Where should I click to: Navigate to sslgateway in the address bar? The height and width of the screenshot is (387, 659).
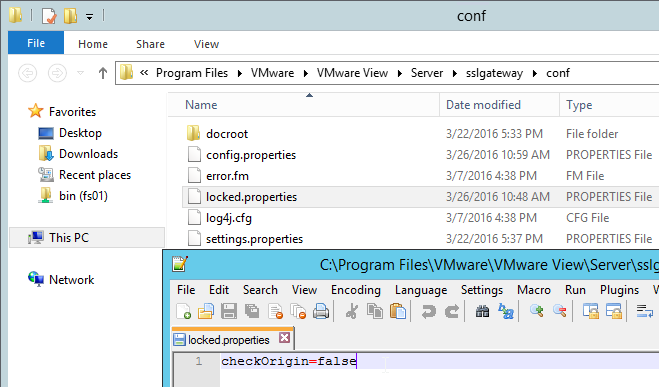click(494, 73)
